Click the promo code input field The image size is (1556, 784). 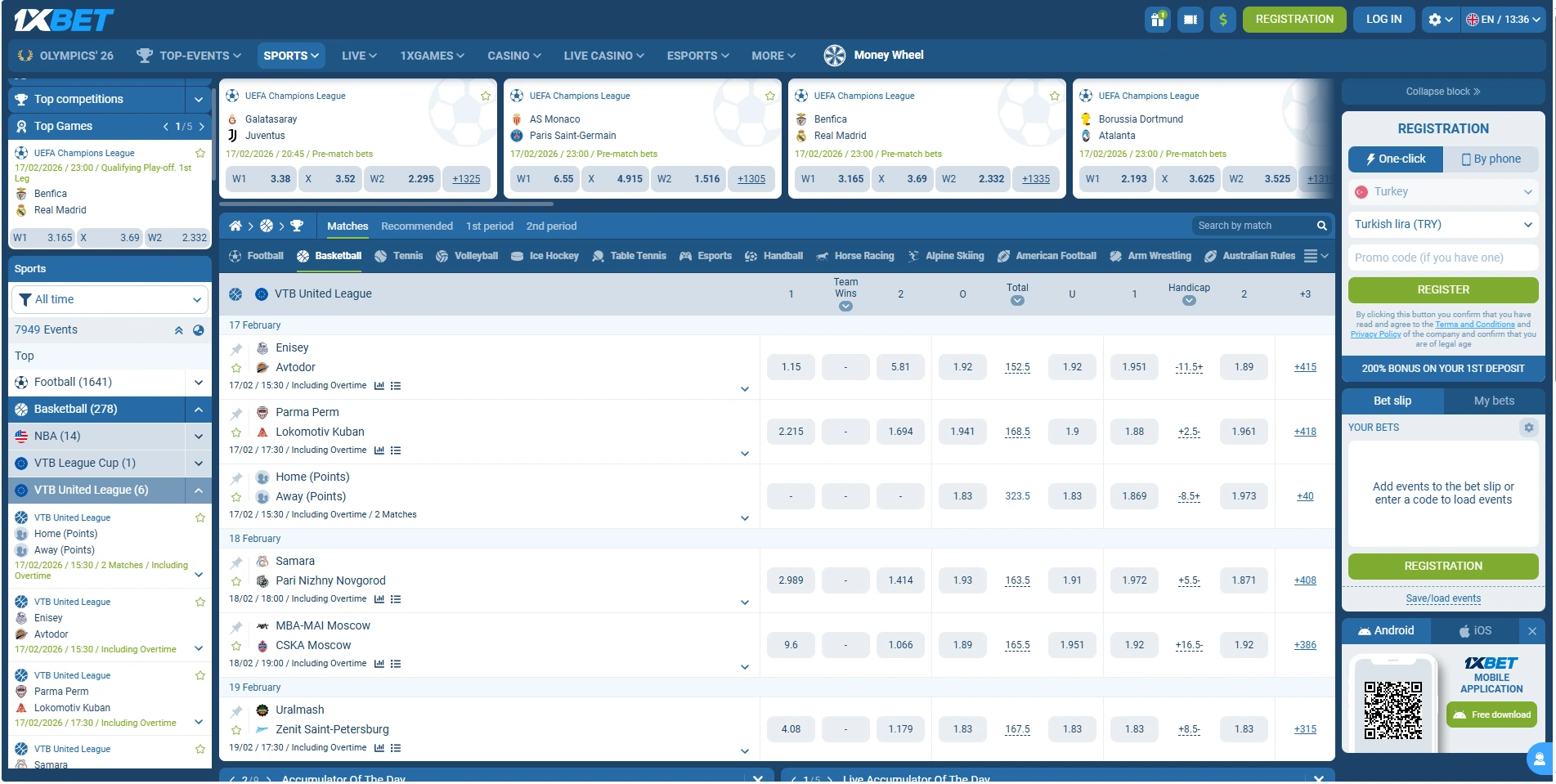tap(1442, 258)
